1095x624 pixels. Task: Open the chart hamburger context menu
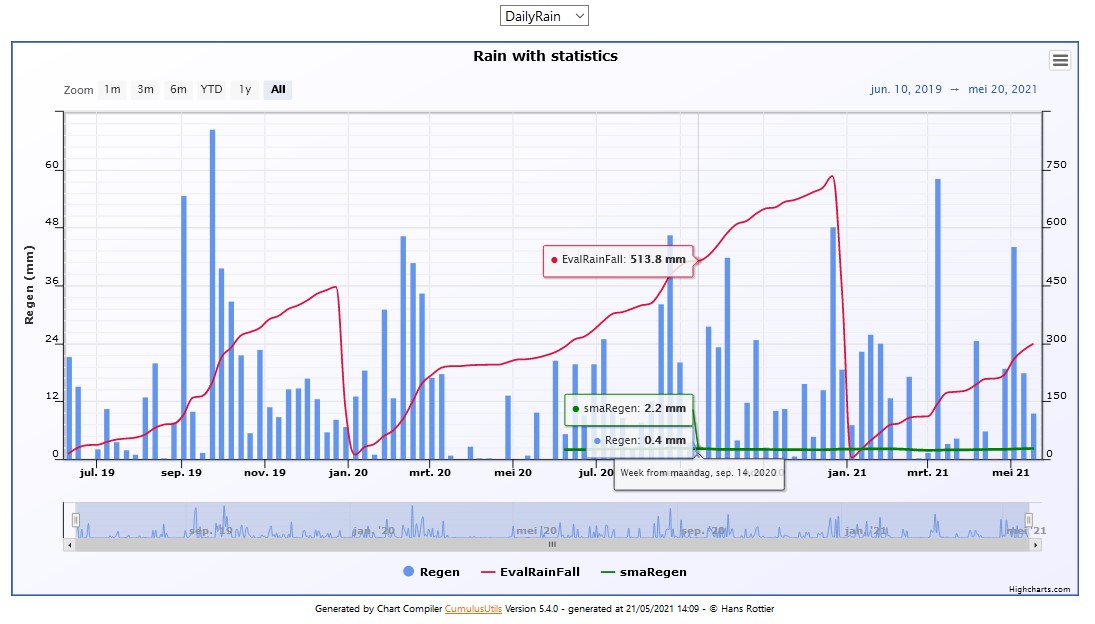pyautogui.click(x=1060, y=61)
